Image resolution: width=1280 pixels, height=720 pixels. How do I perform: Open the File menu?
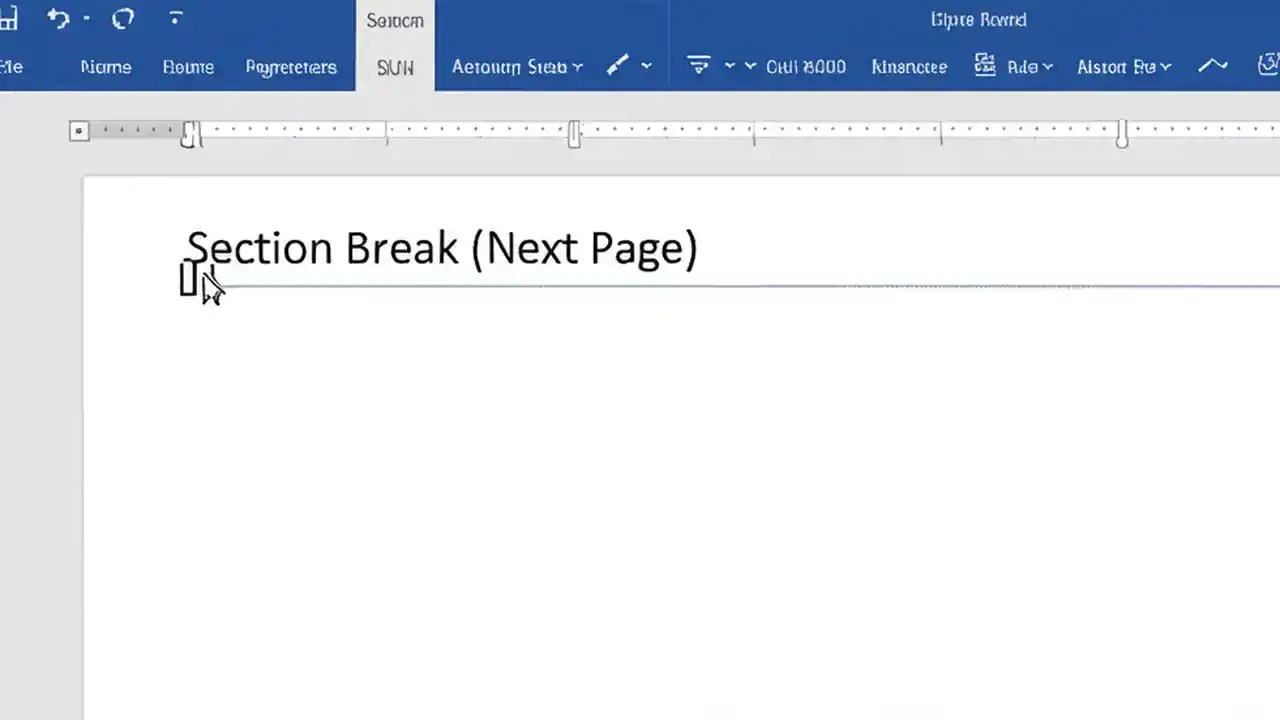point(11,66)
